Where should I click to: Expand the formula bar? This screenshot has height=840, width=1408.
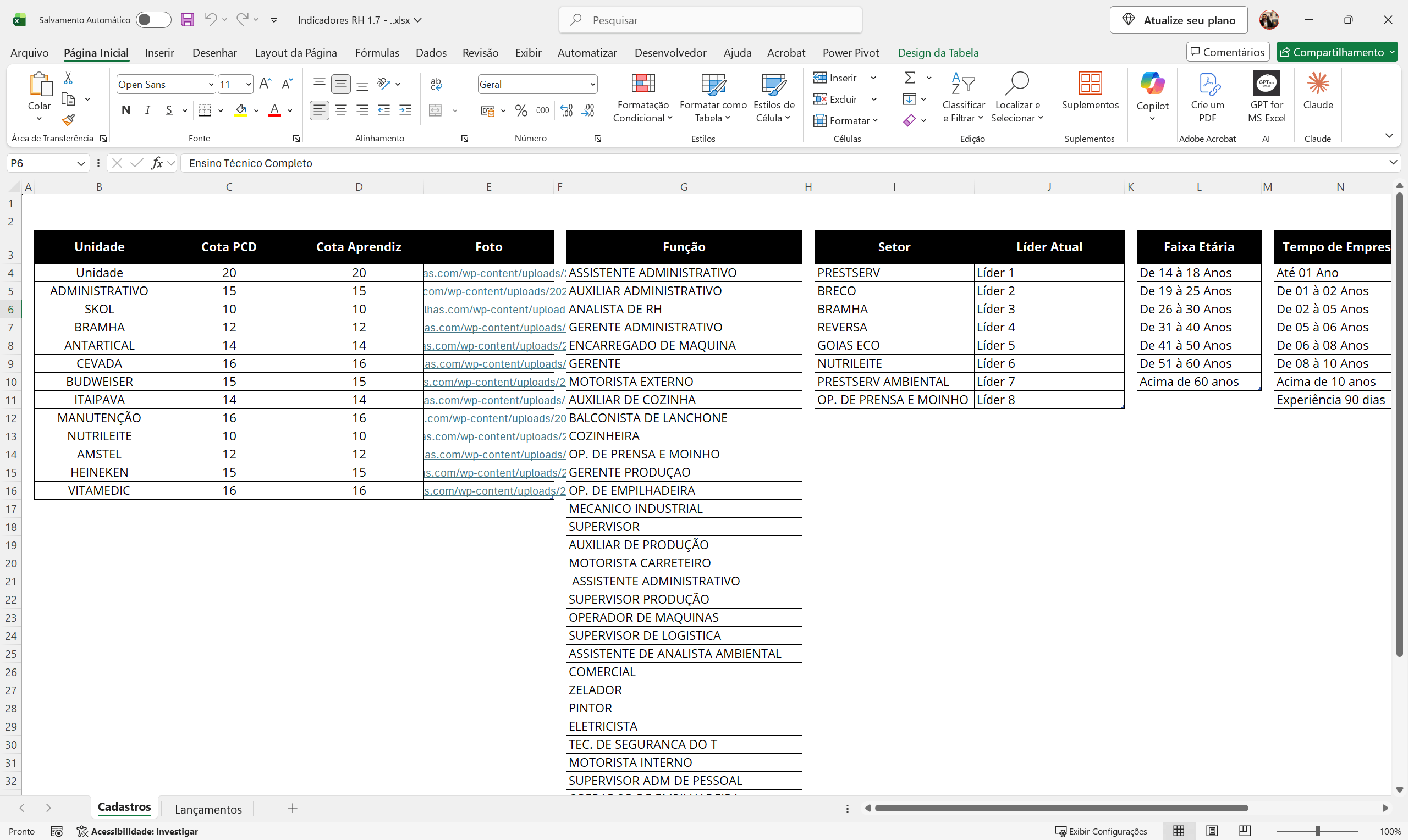[x=1393, y=163]
